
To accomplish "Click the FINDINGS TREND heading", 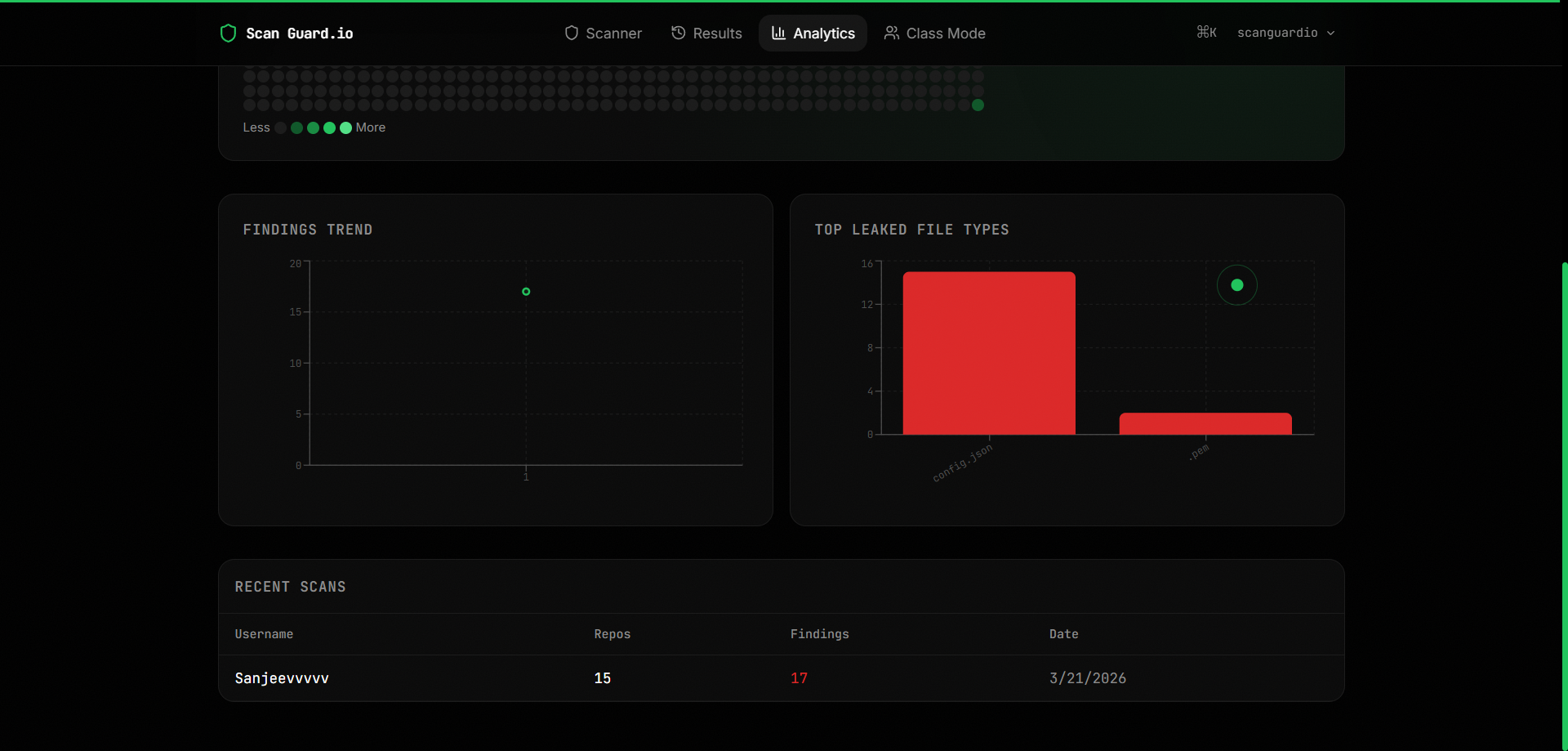I will tap(308, 230).
